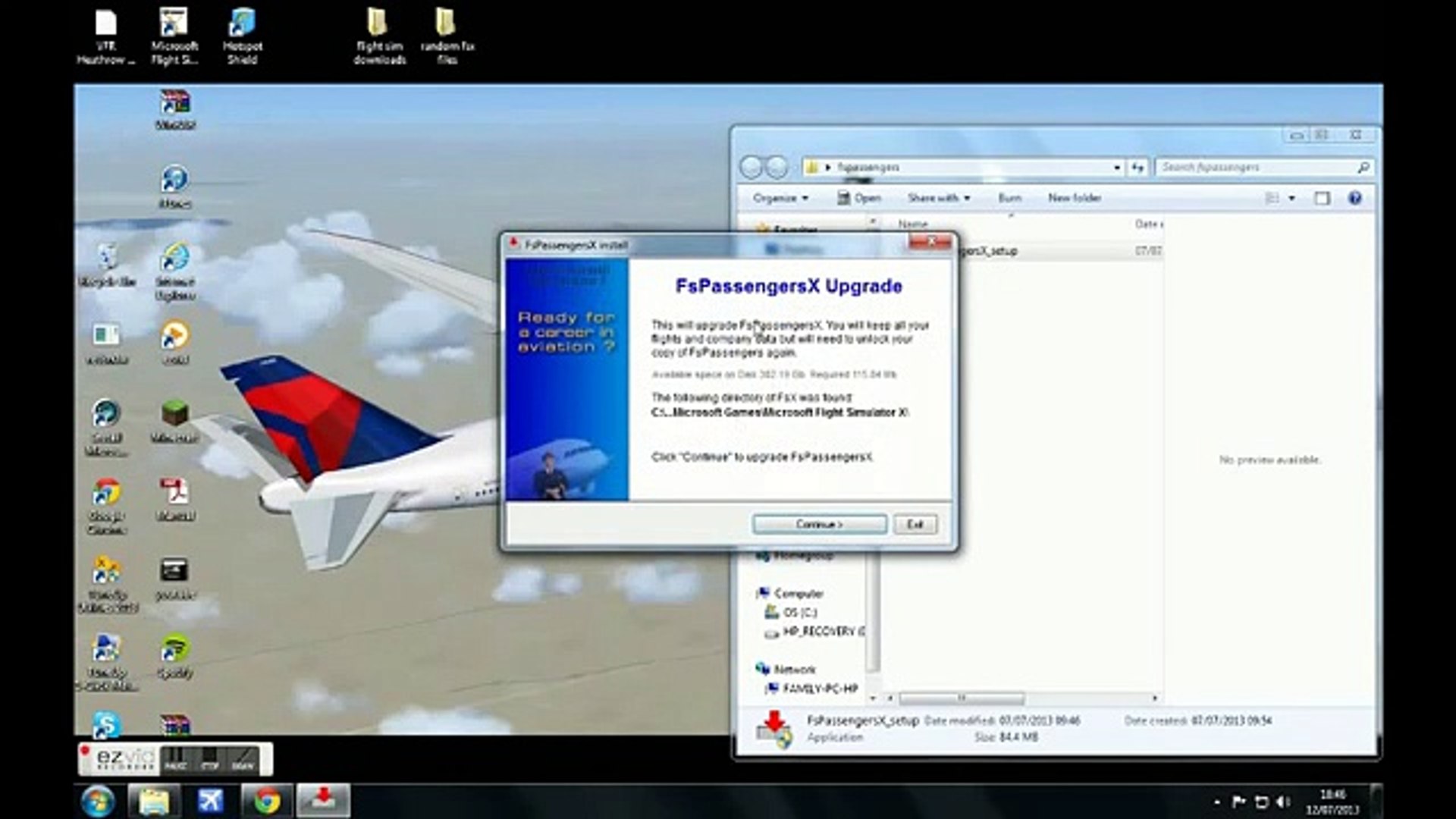Select HP_RECOVERY drive in navigation pane
Viewport: 1456px width, 819px height.
coord(815,631)
